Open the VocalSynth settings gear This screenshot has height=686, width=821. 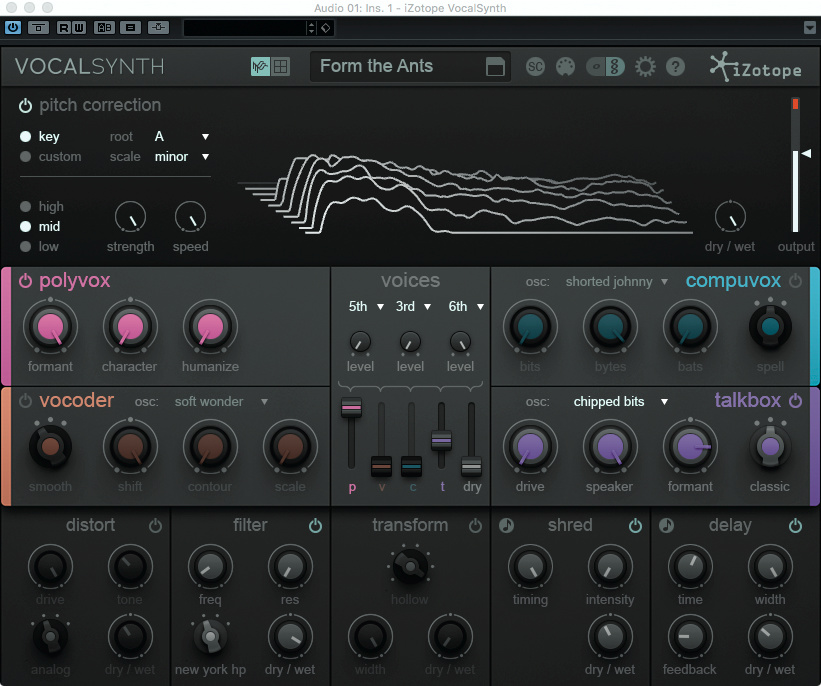click(x=646, y=67)
